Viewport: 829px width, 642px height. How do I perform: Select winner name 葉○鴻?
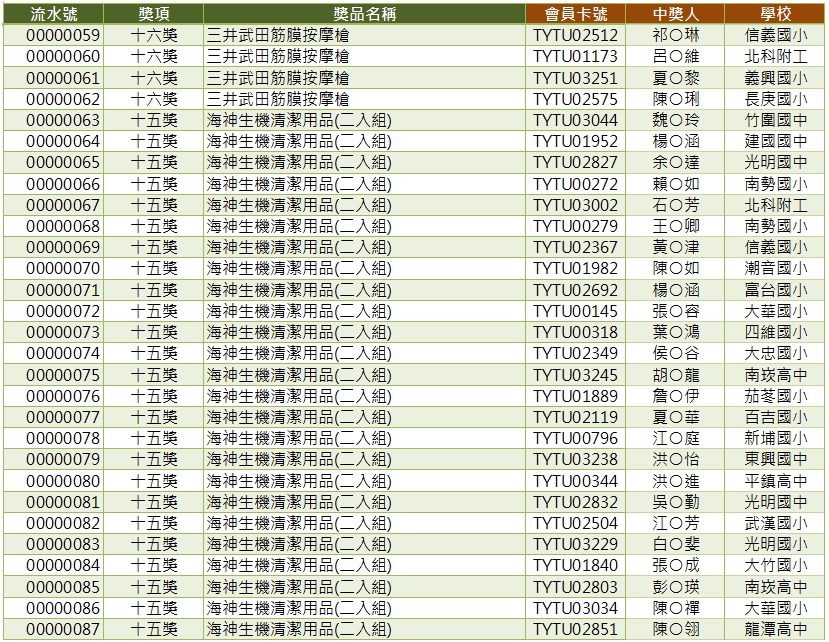676,333
